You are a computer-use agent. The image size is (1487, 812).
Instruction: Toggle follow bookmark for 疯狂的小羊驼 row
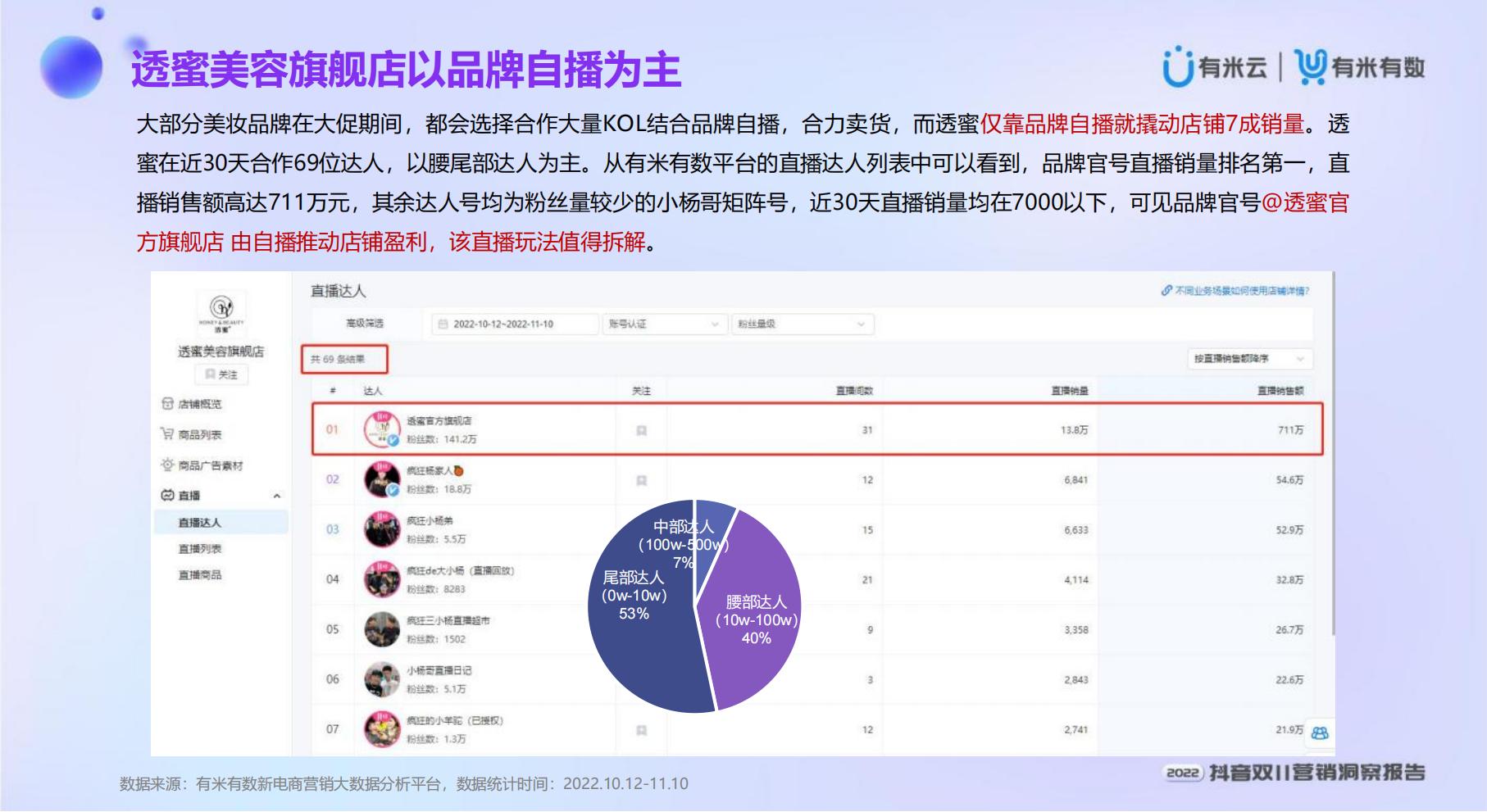(642, 730)
